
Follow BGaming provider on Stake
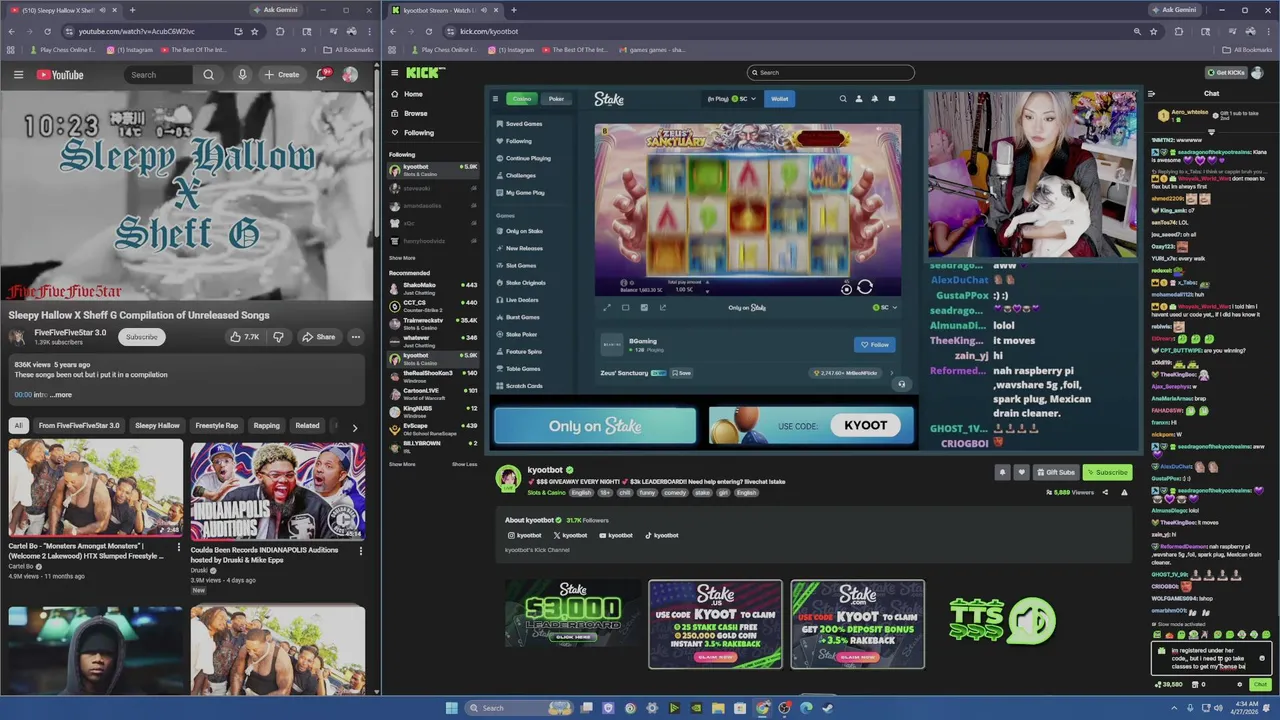(x=875, y=345)
